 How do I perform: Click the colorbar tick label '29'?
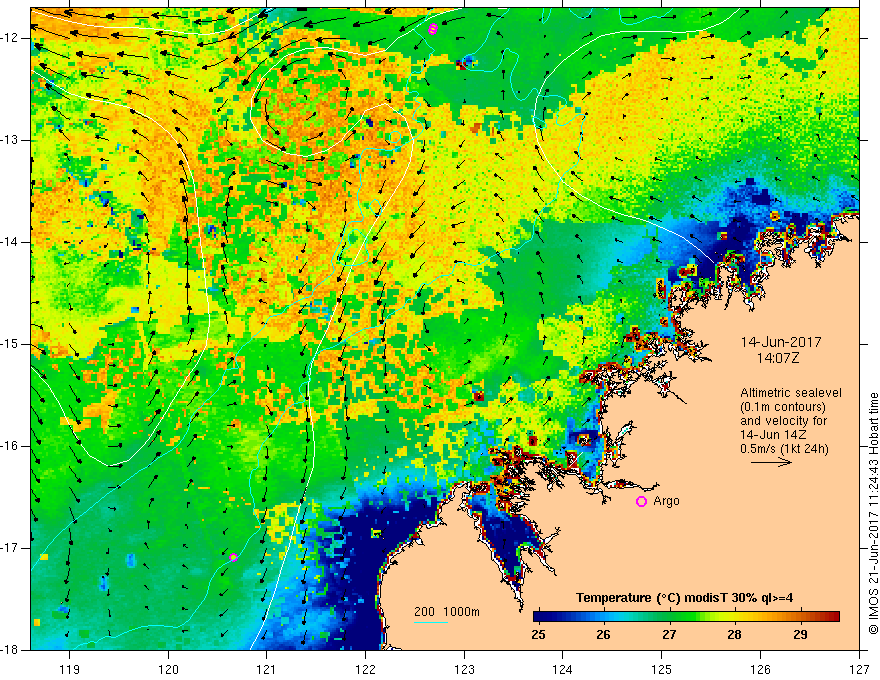pos(800,635)
